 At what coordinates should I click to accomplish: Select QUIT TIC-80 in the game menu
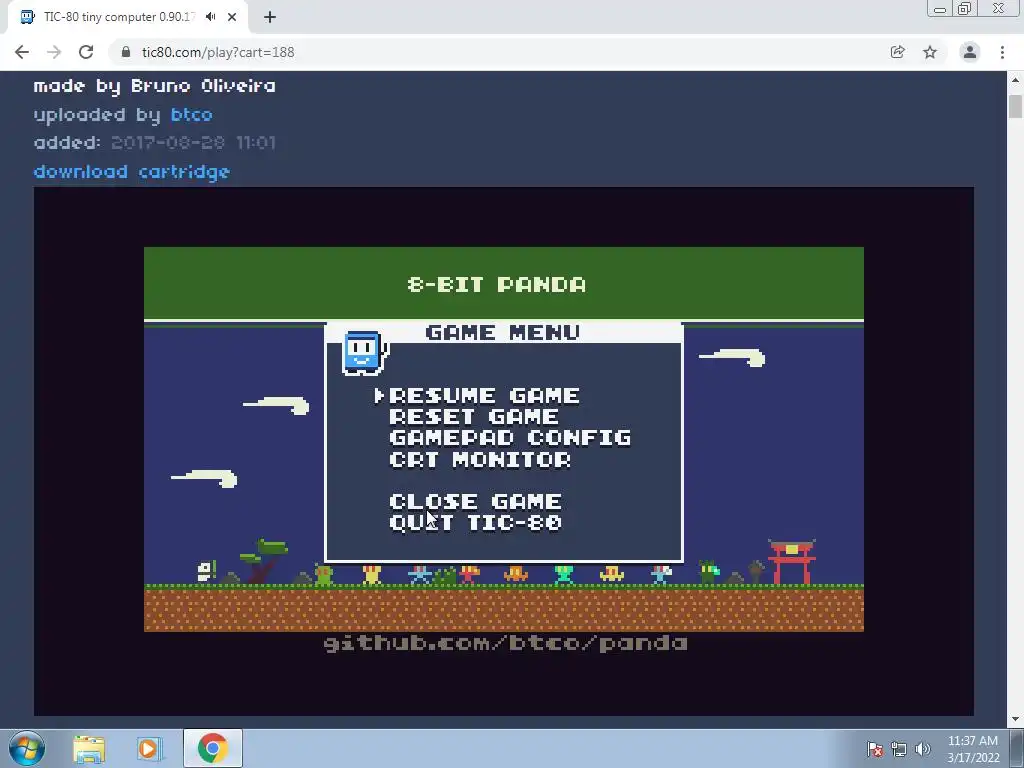[475, 522]
